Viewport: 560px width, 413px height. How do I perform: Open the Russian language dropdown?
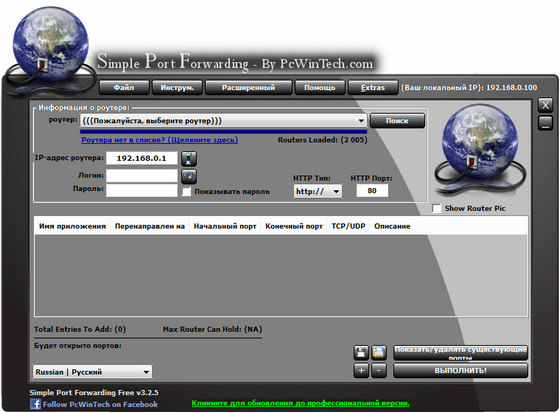(92, 372)
